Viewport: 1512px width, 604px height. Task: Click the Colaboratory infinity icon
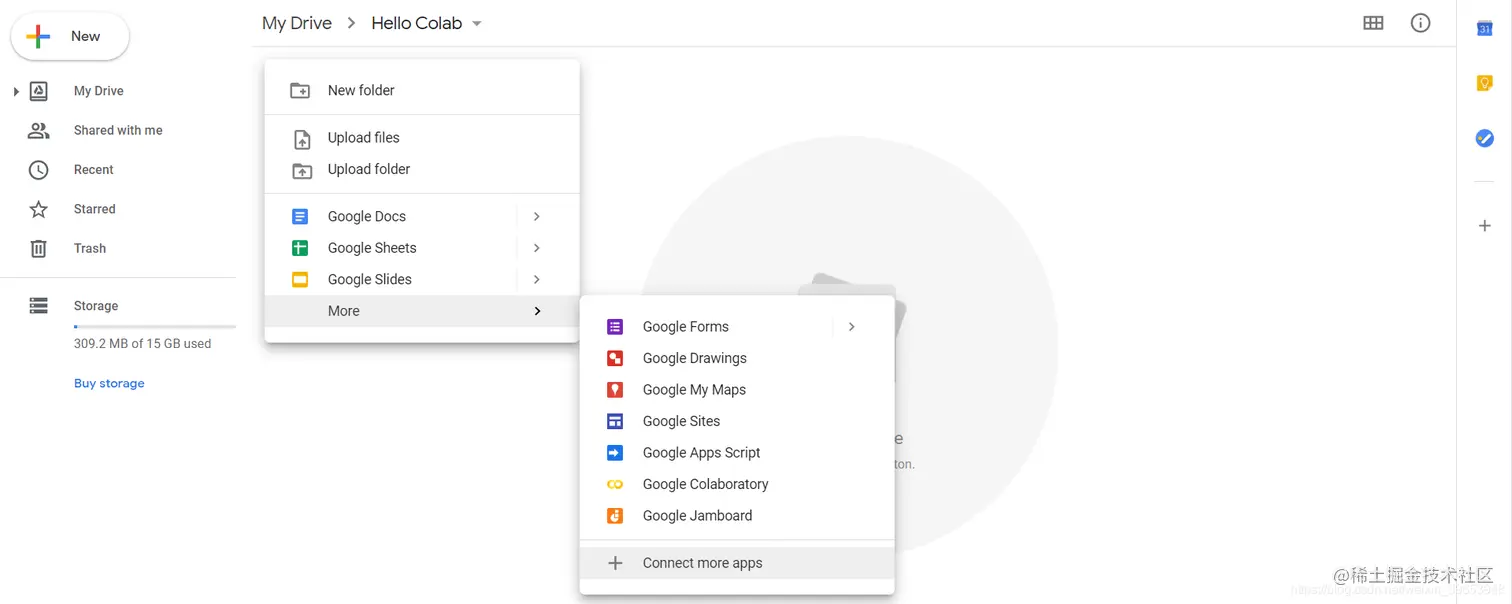pyautogui.click(x=615, y=484)
